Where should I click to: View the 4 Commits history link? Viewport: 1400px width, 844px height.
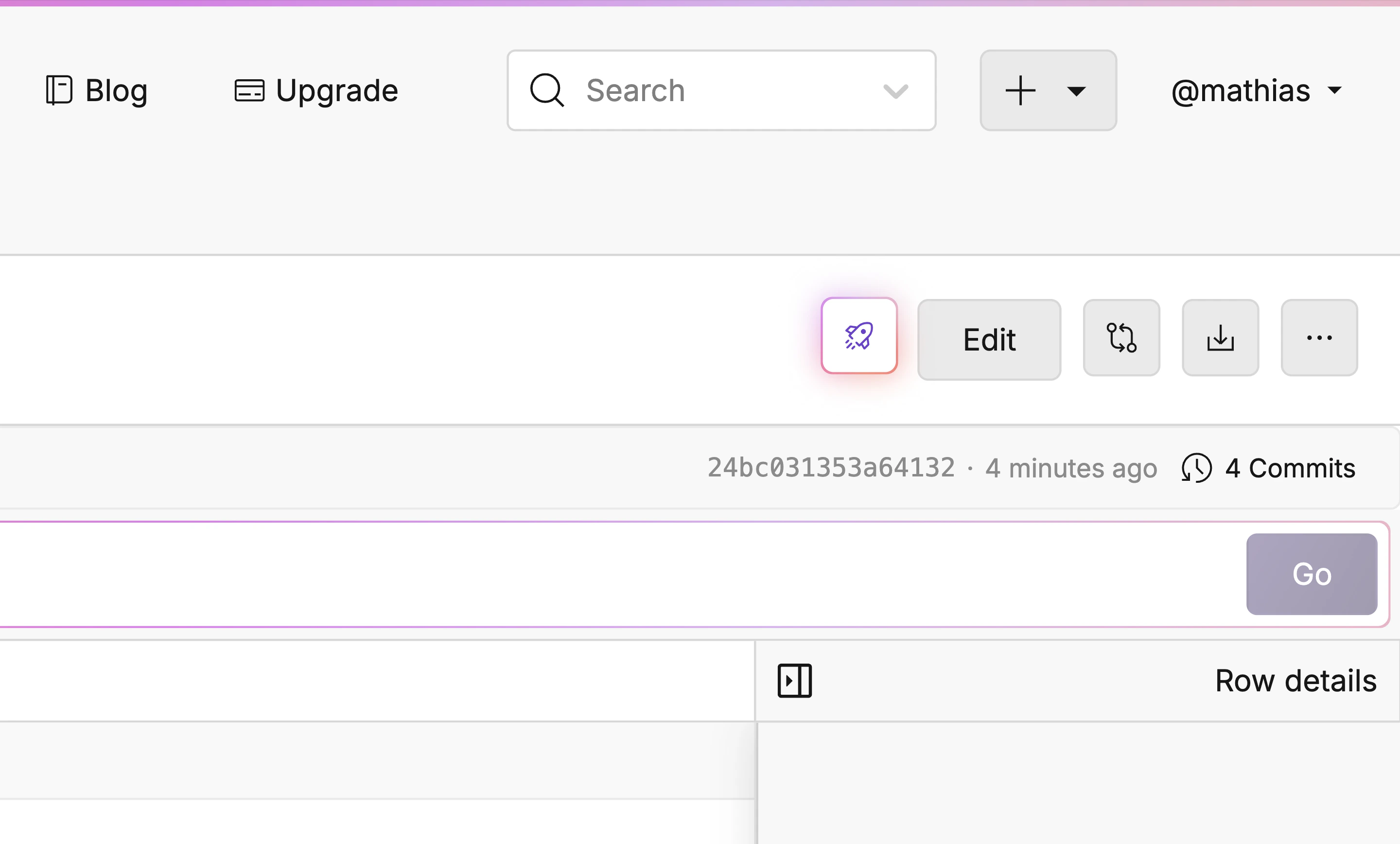point(1290,468)
